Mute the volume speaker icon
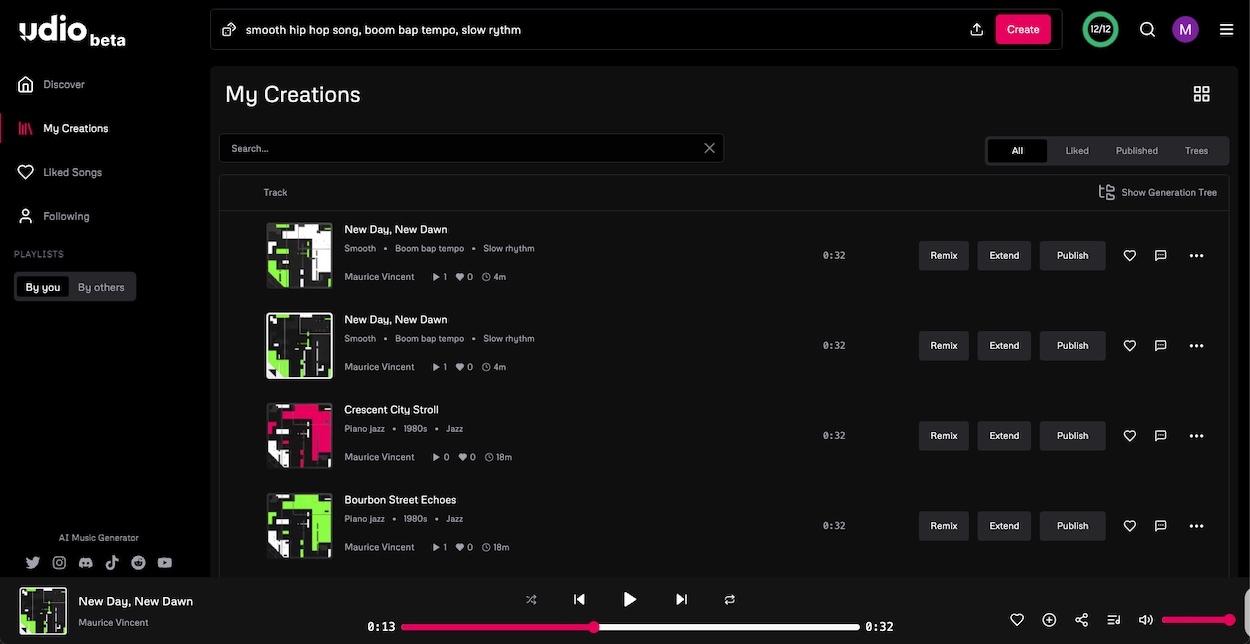 pyautogui.click(x=1145, y=620)
